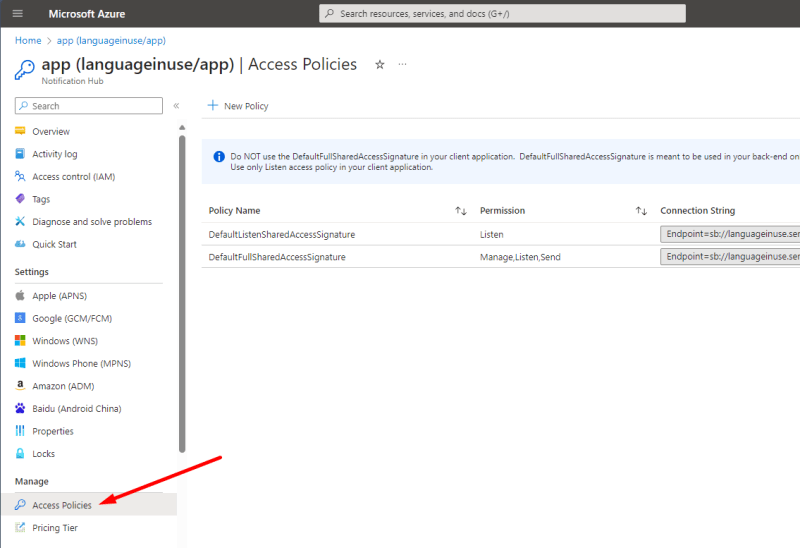This screenshot has height=548, width=800.
Task: Open the Azure portal hamburger menu
Action: 18,13
